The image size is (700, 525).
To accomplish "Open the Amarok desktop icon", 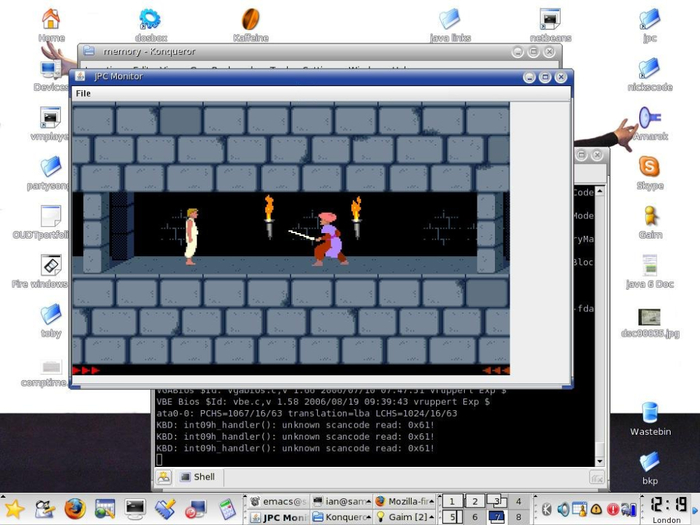I will point(650,124).
